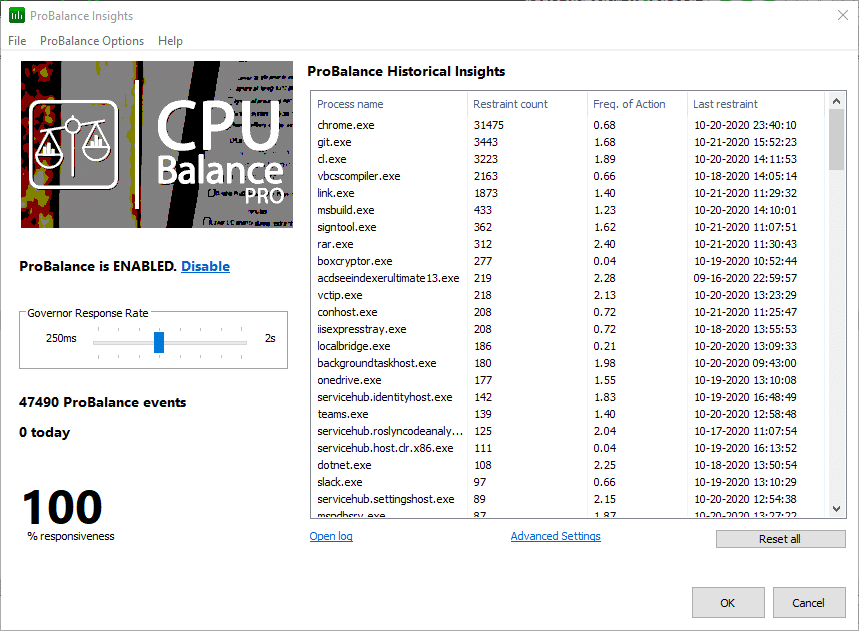This screenshot has height=631, width=859.
Task: Open the ProBalance Options menu
Action: click(92, 41)
